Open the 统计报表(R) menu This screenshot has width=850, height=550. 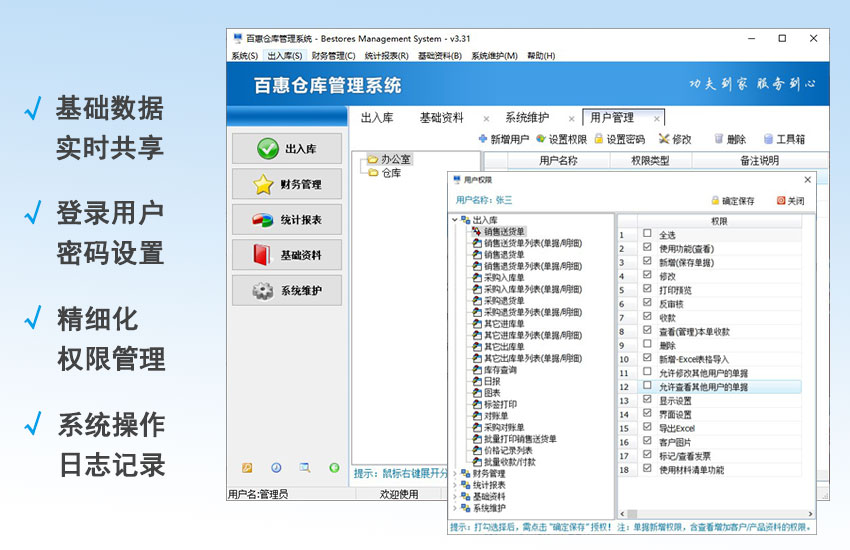coord(387,56)
